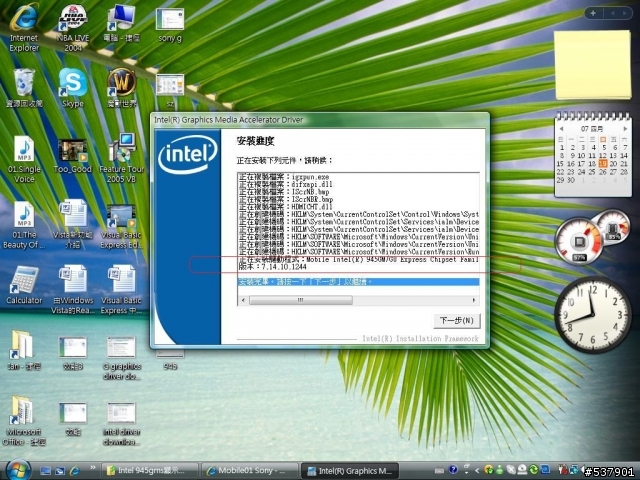
Task: Select day 19 in calendar gadget
Action: point(602,164)
